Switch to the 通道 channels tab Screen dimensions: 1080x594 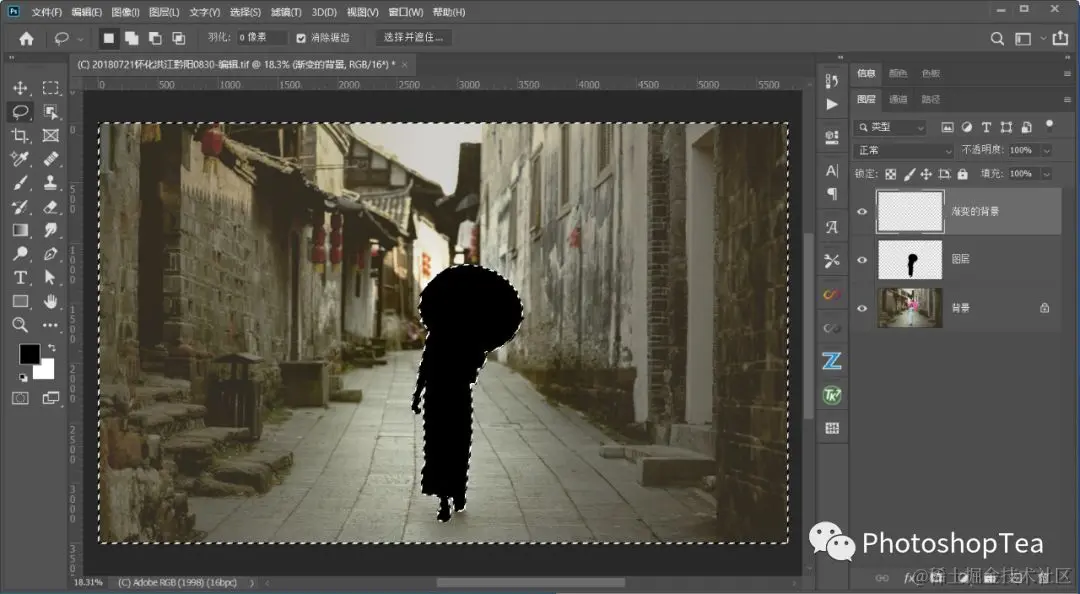(x=898, y=99)
